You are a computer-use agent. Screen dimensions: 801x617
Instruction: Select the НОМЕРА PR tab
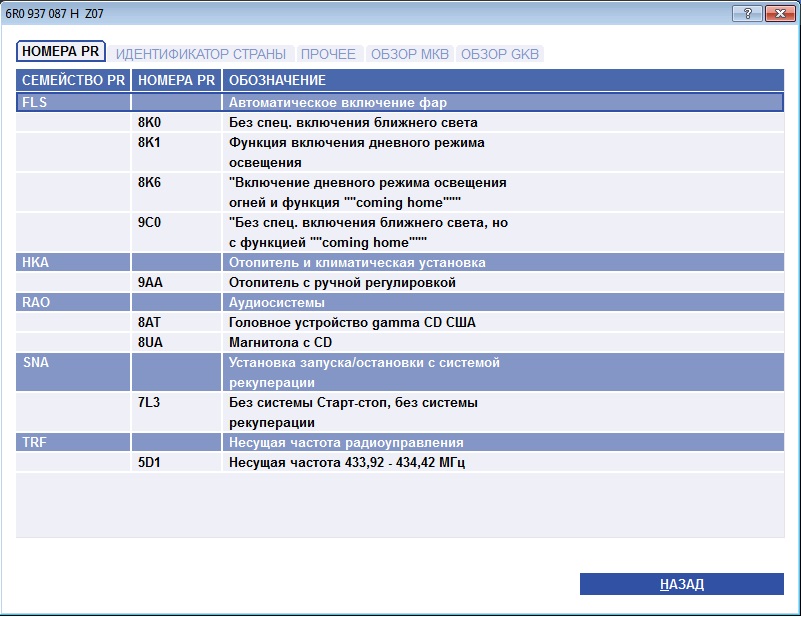[61, 53]
